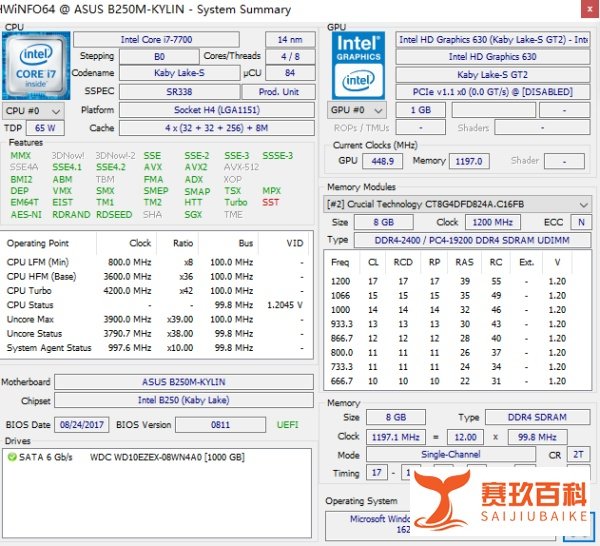Close the System Summary window
Viewport: 600px width, 546px height.
(590, 9)
